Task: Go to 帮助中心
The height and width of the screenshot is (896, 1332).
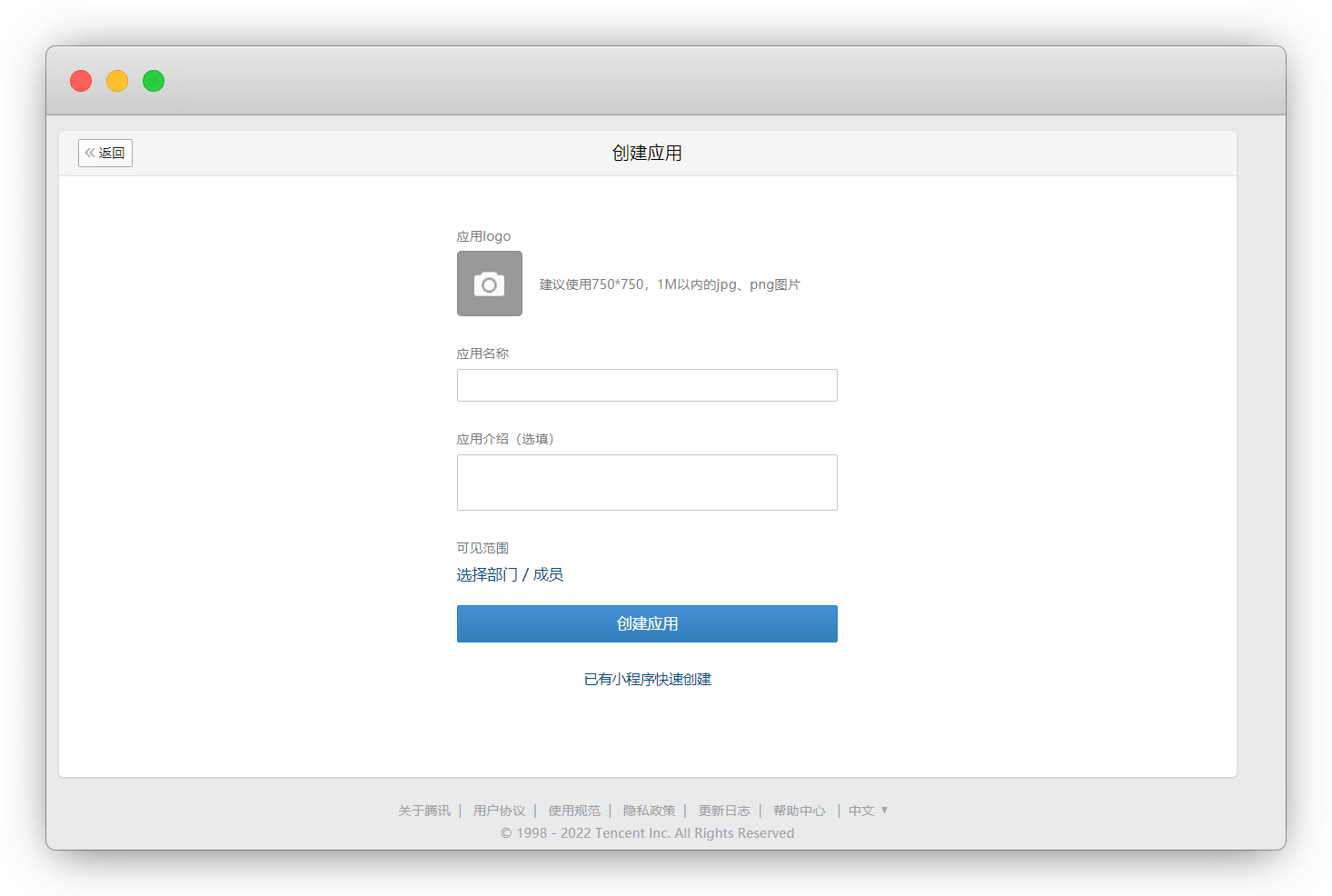Action: click(x=800, y=811)
